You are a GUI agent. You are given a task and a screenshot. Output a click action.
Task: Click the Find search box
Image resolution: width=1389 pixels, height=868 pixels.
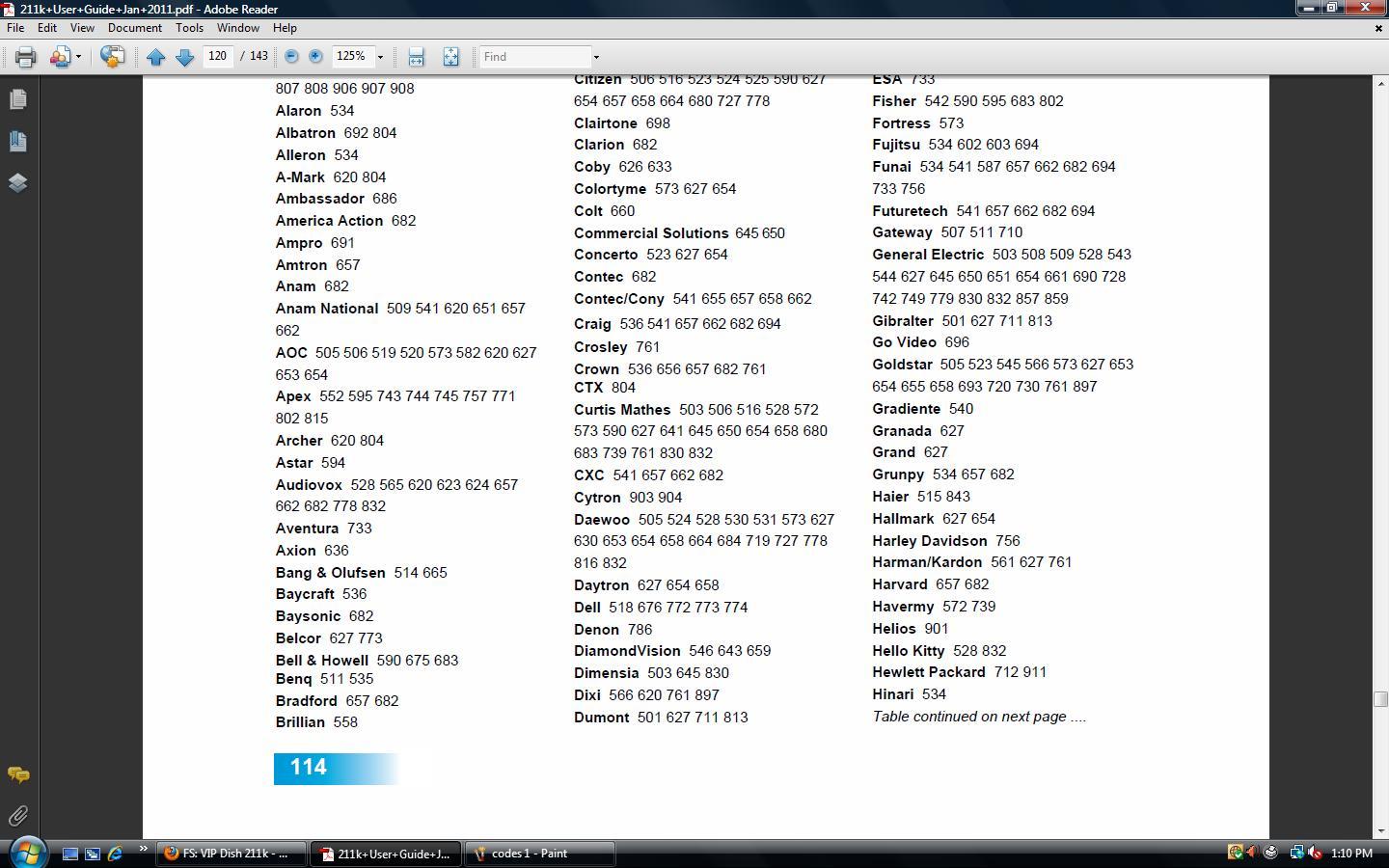(x=535, y=57)
